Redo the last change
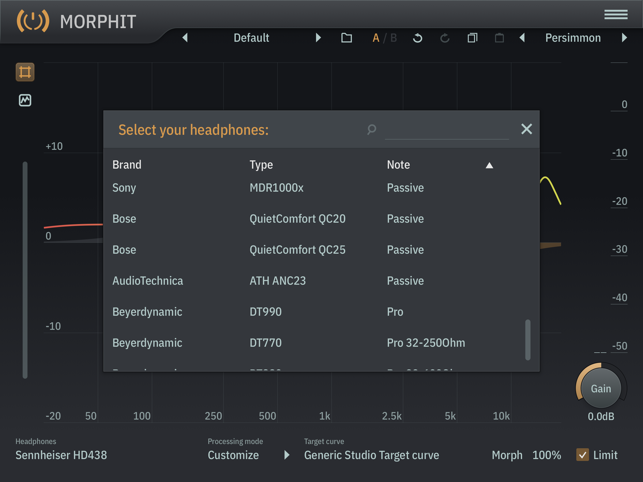The height and width of the screenshot is (482, 643). 445,38
